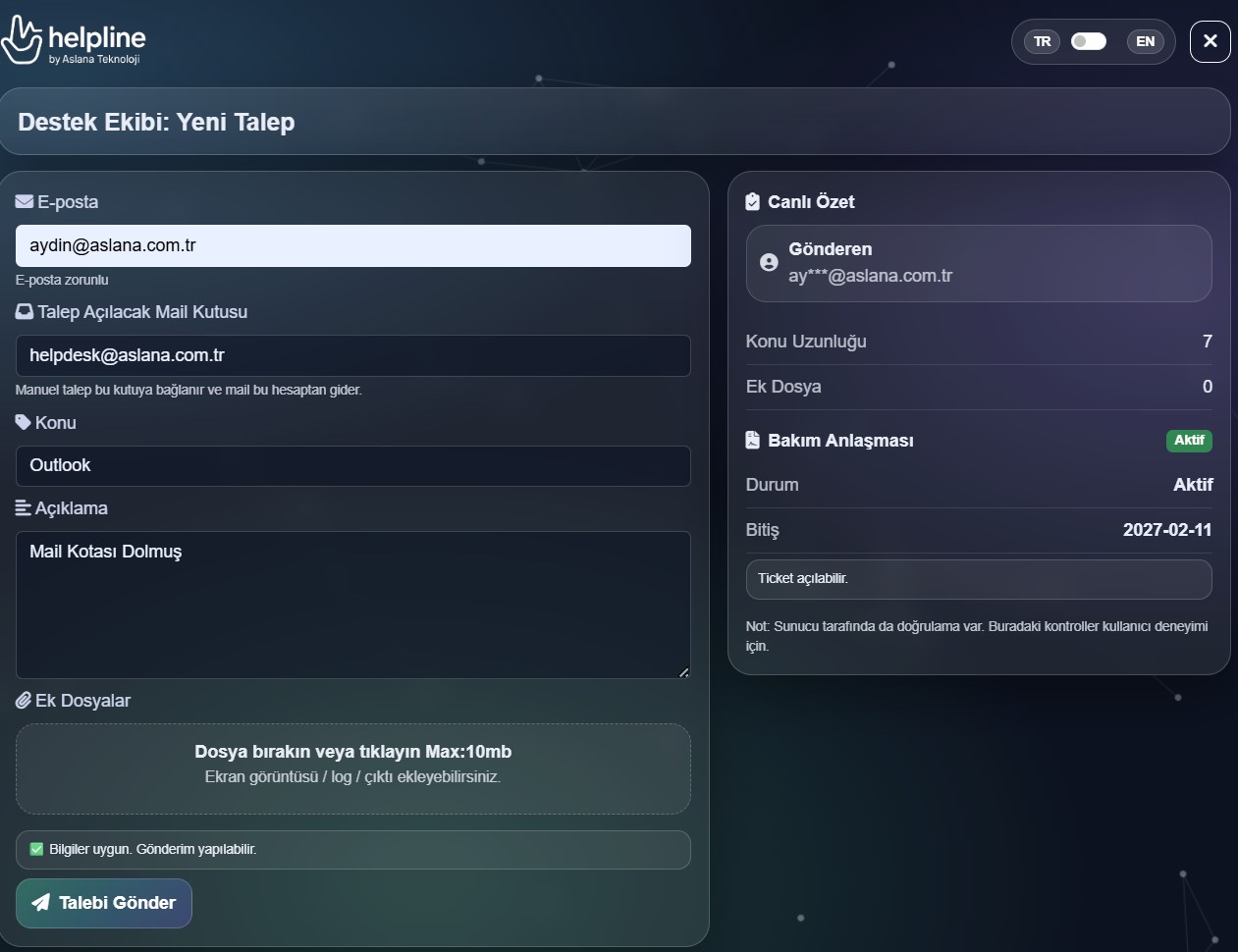The height and width of the screenshot is (952, 1238).
Task: Select the TR language option
Action: click(1042, 41)
